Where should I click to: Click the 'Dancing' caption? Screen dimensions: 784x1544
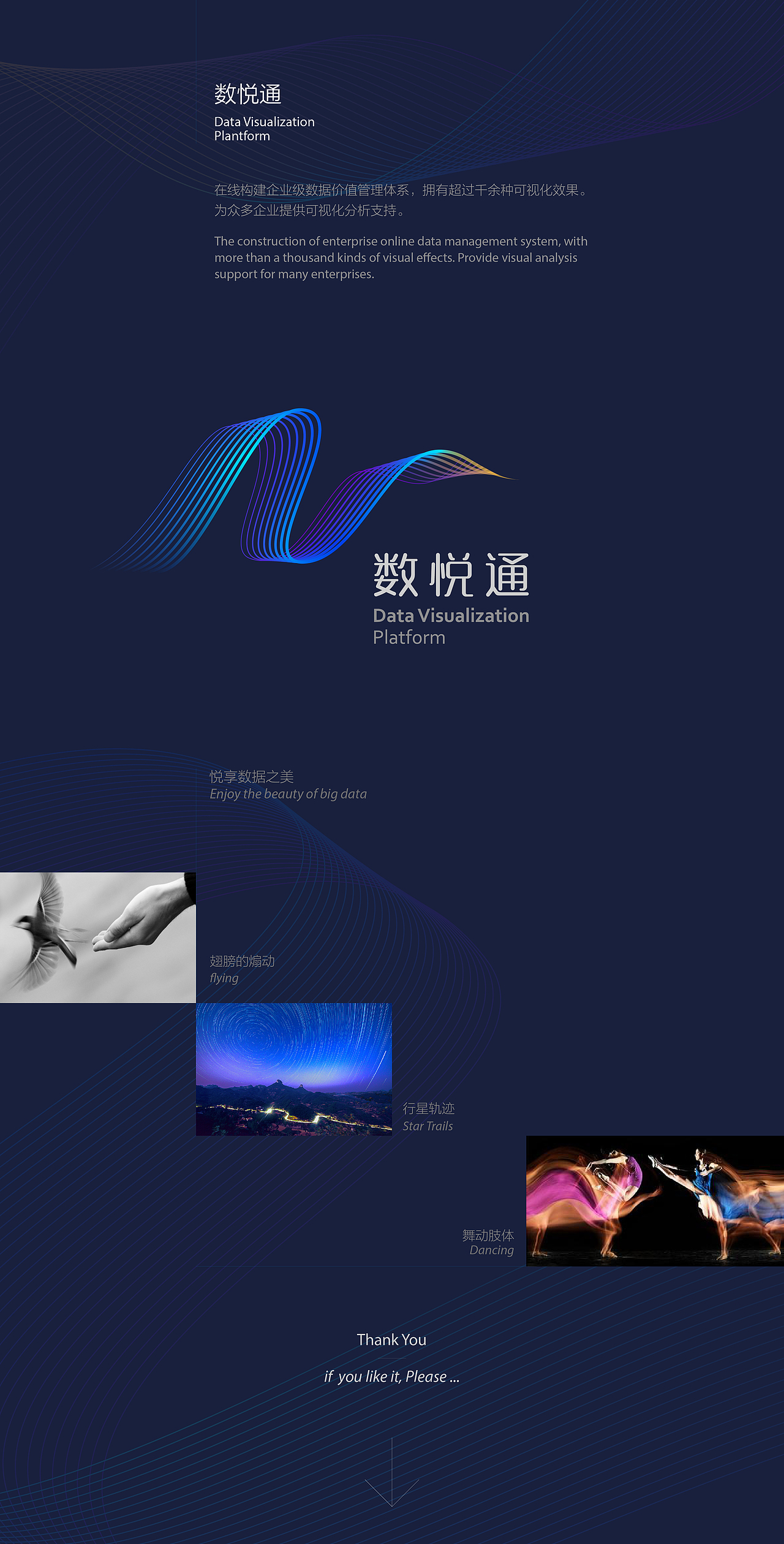coord(492,1251)
